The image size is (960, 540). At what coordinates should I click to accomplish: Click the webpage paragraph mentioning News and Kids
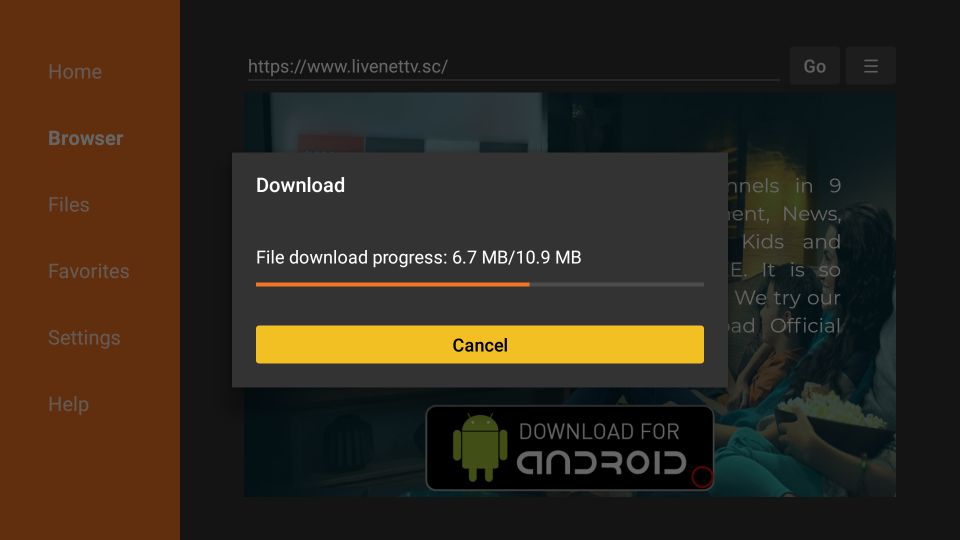pyautogui.click(x=785, y=255)
